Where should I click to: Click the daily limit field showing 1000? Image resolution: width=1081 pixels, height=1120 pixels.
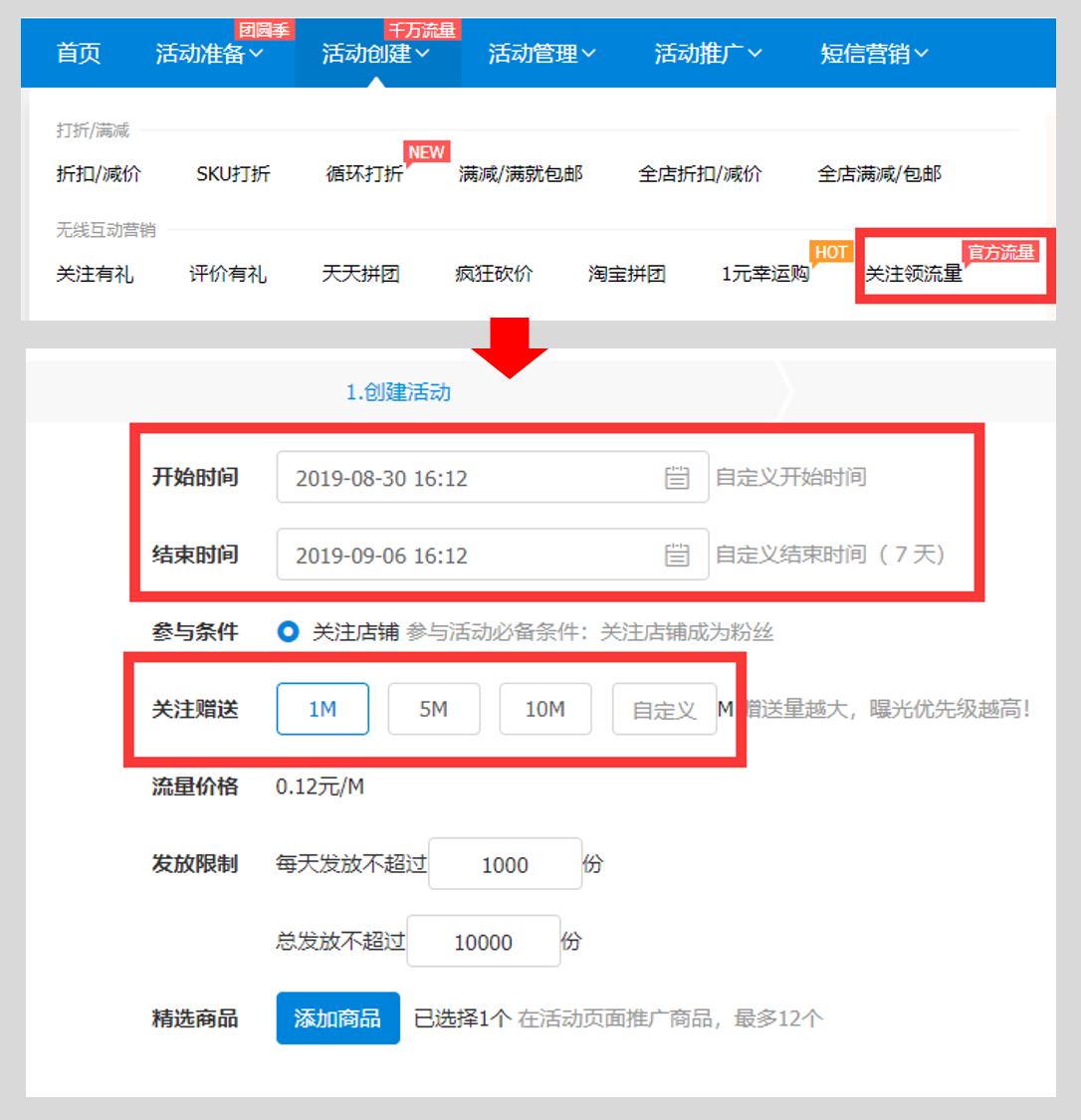pos(505,865)
